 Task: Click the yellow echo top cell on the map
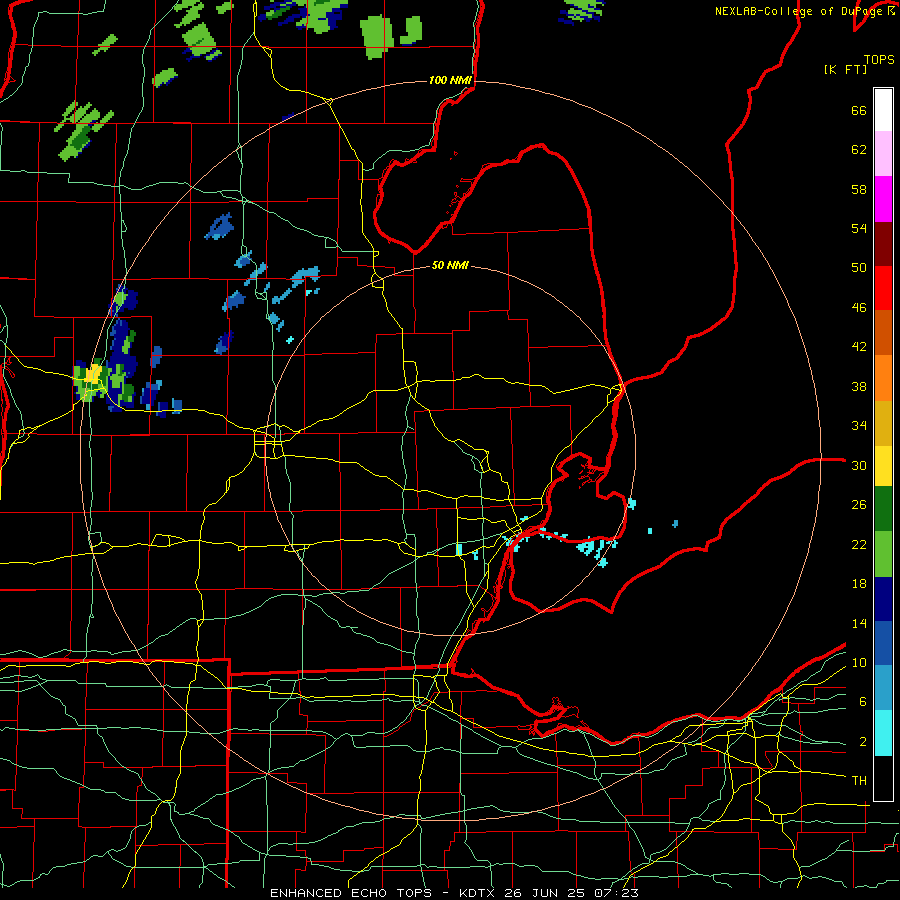click(93, 374)
